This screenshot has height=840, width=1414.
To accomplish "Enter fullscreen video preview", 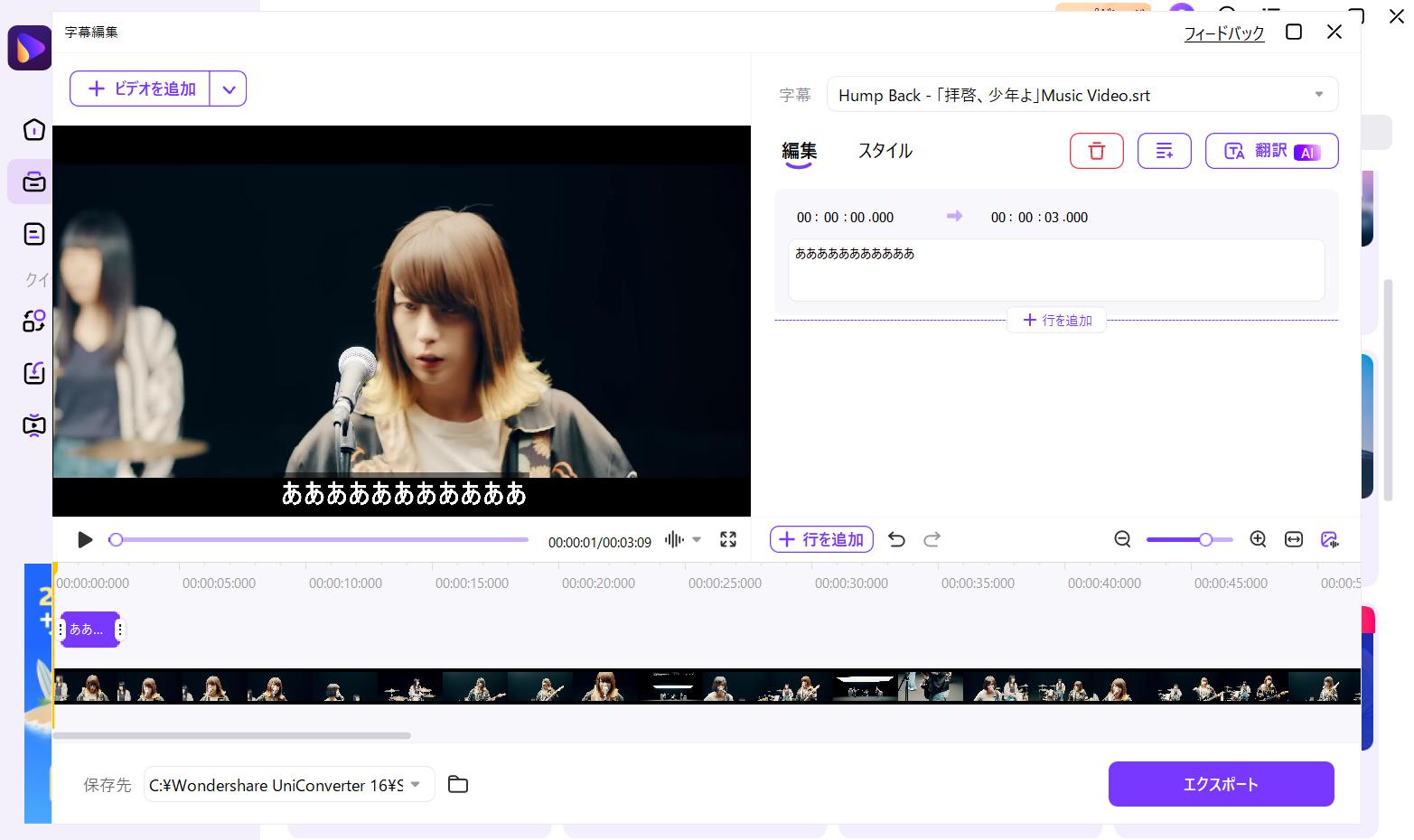I will [x=728, y=539].
